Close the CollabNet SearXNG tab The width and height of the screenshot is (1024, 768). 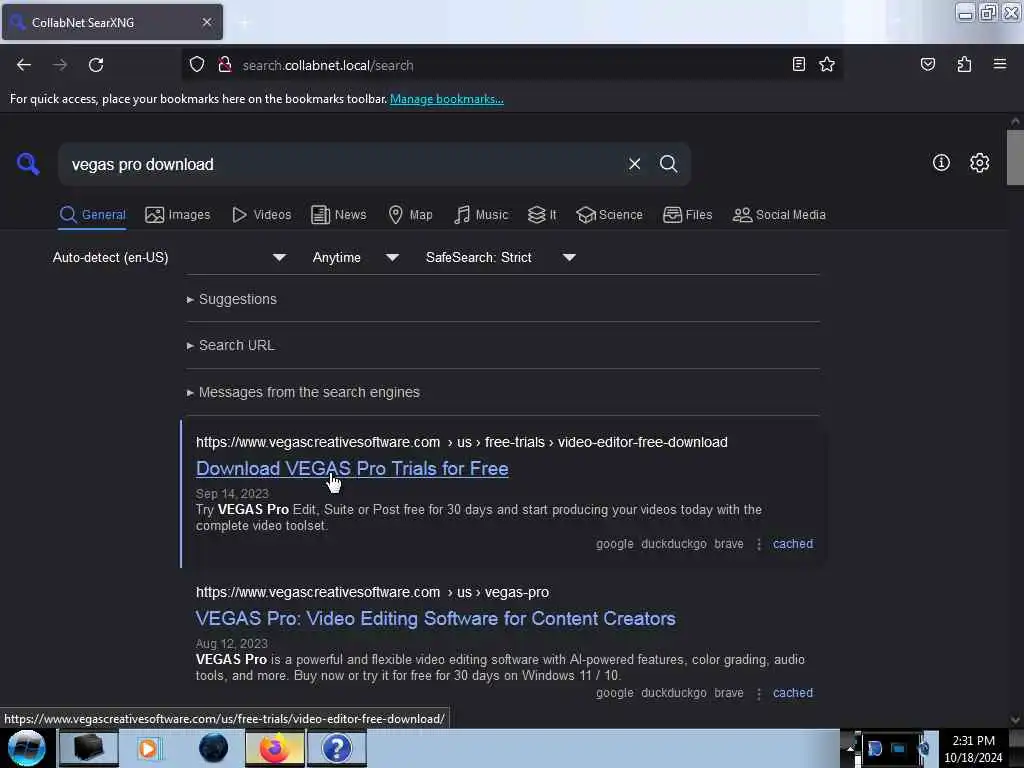pyautogui.click(x=207, y=22)
